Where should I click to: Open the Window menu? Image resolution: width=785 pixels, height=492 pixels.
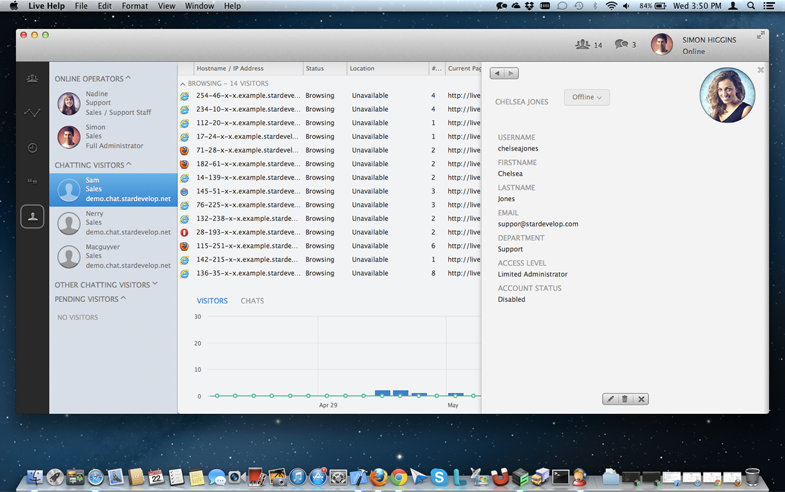(199, 6)
